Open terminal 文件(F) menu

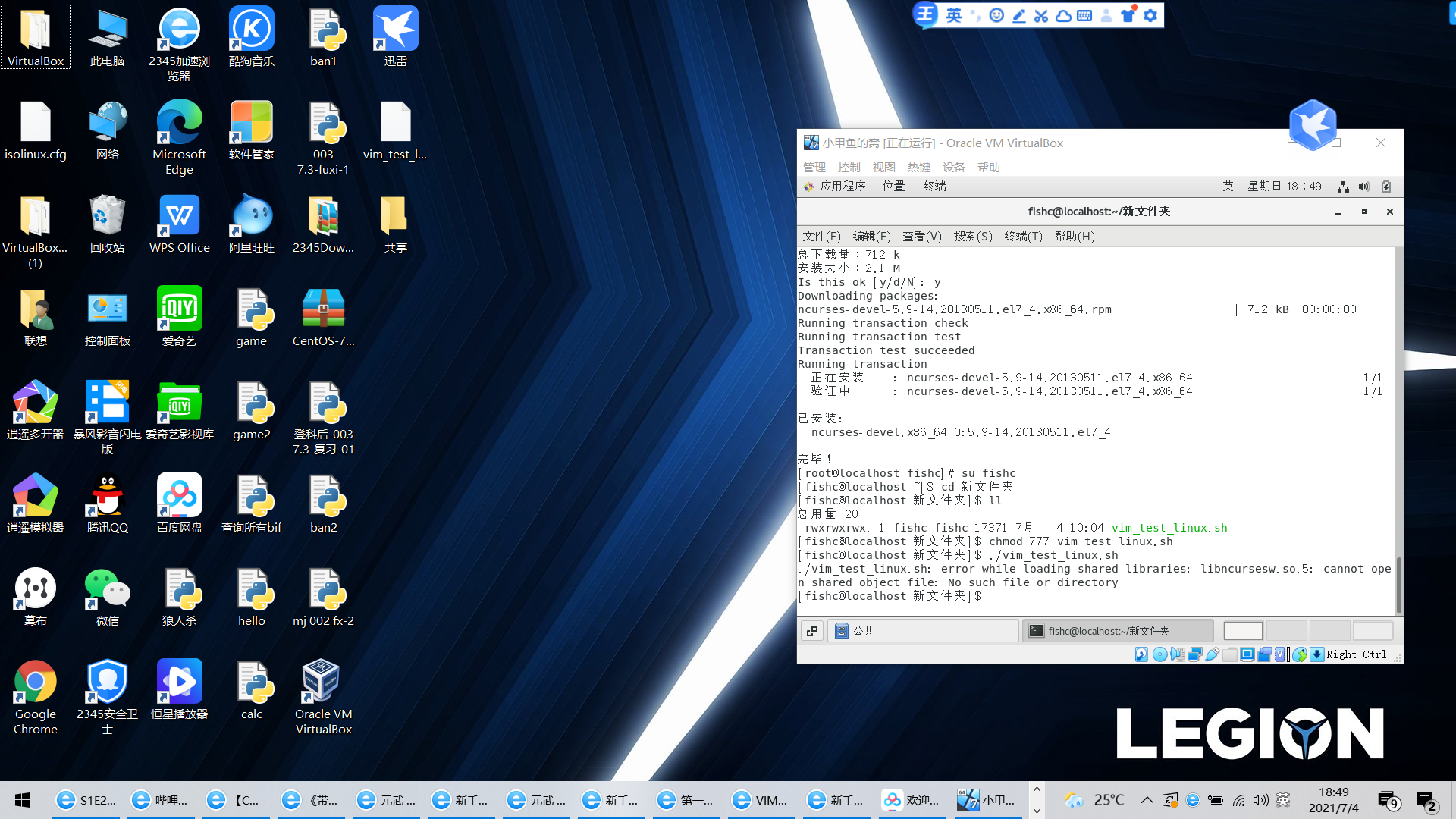click(x=822, y=237)
